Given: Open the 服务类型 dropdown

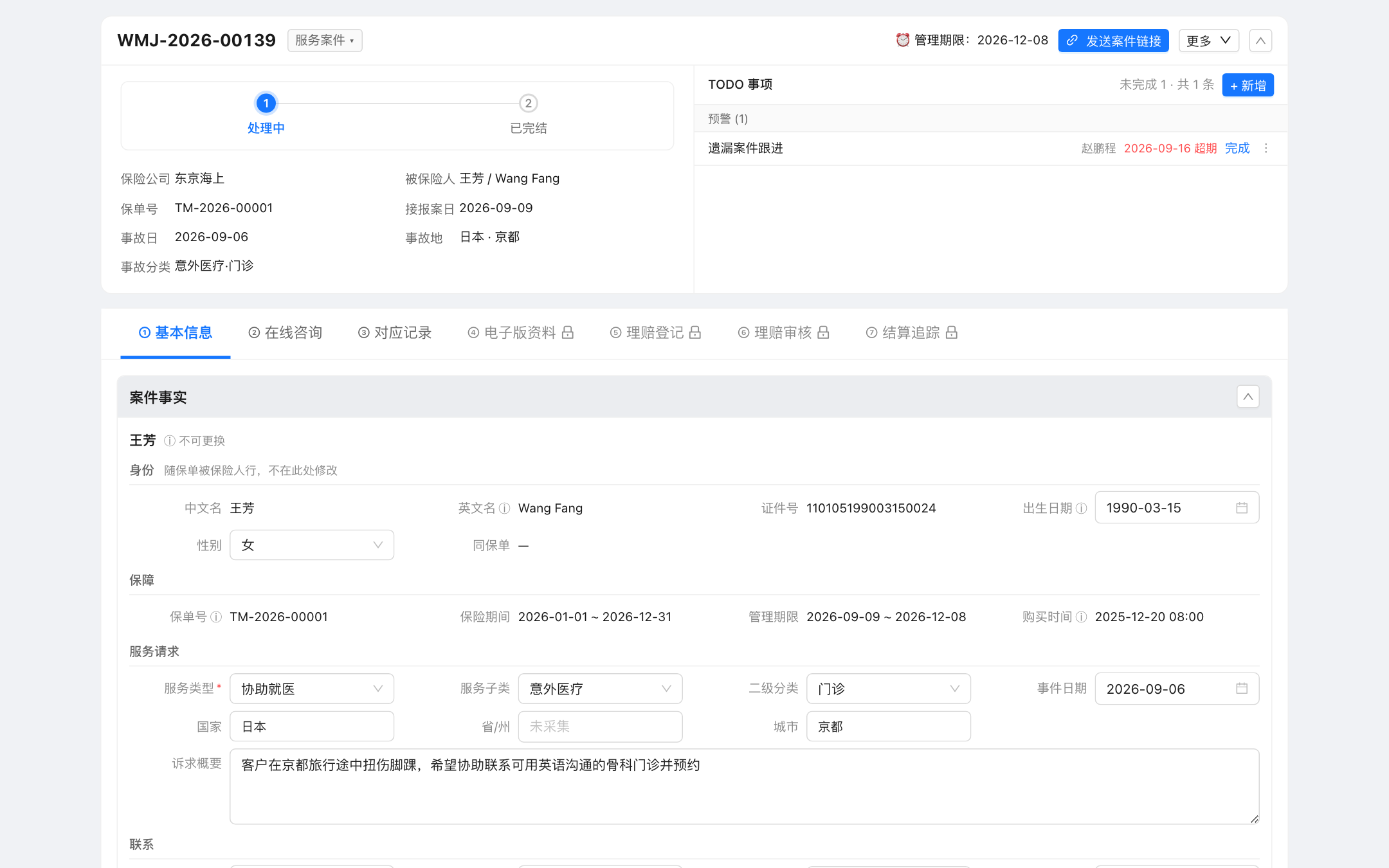Looking at the screenshot, I should (x=312, y=689).
